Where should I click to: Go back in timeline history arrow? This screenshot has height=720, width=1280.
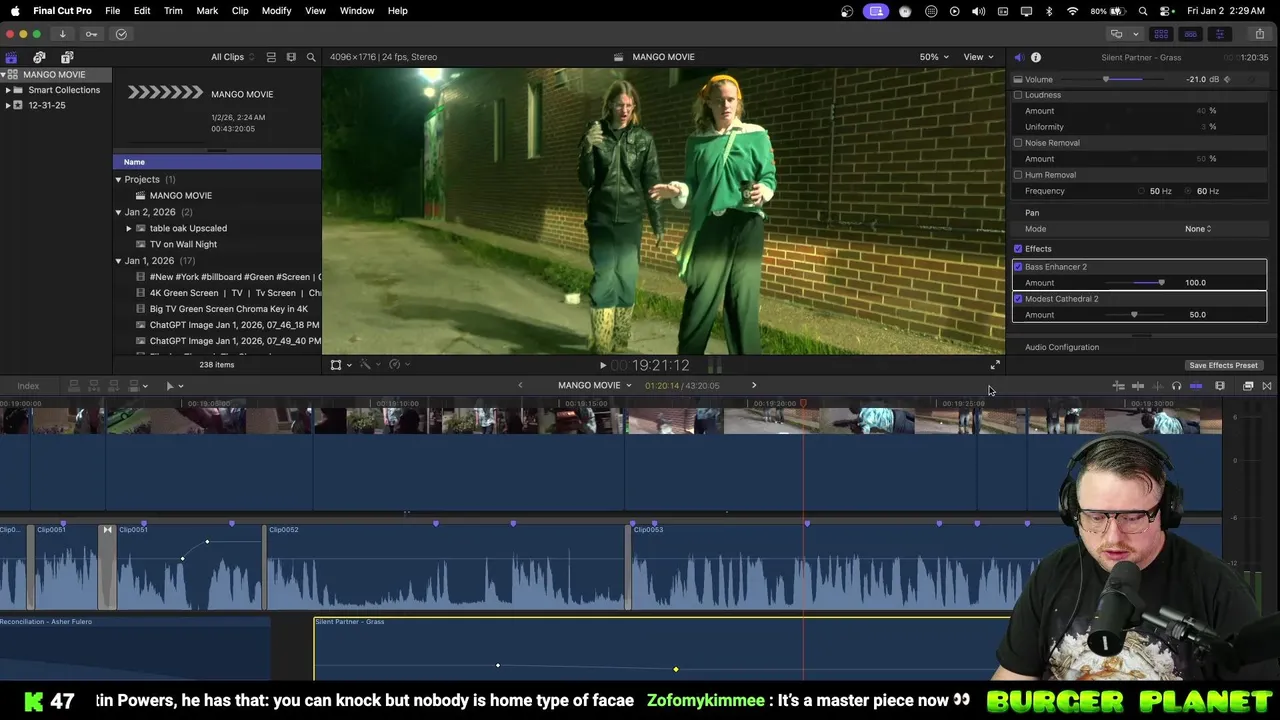[520, 386]
